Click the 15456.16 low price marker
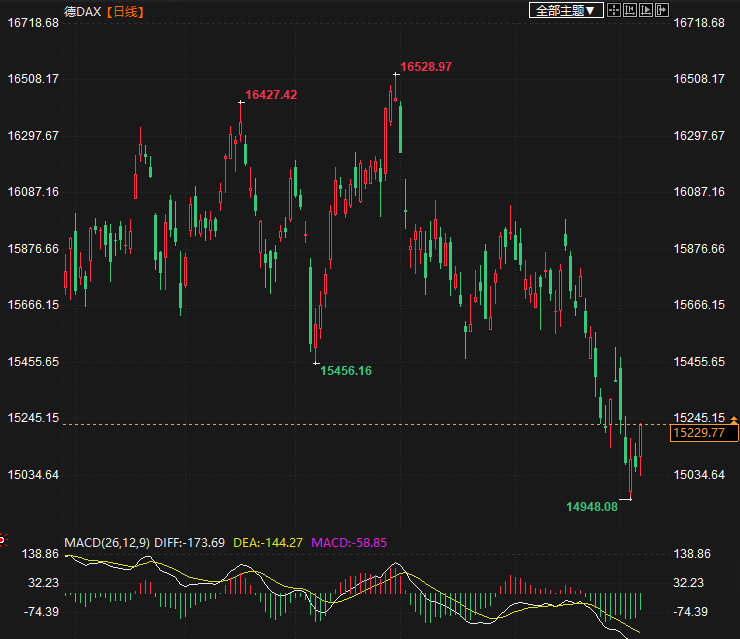 [346, 371]
